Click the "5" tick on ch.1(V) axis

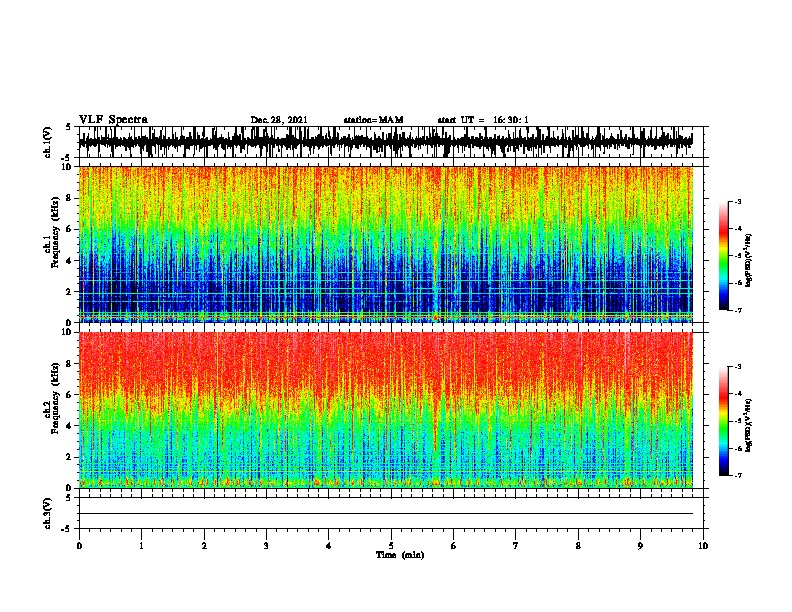68,127
